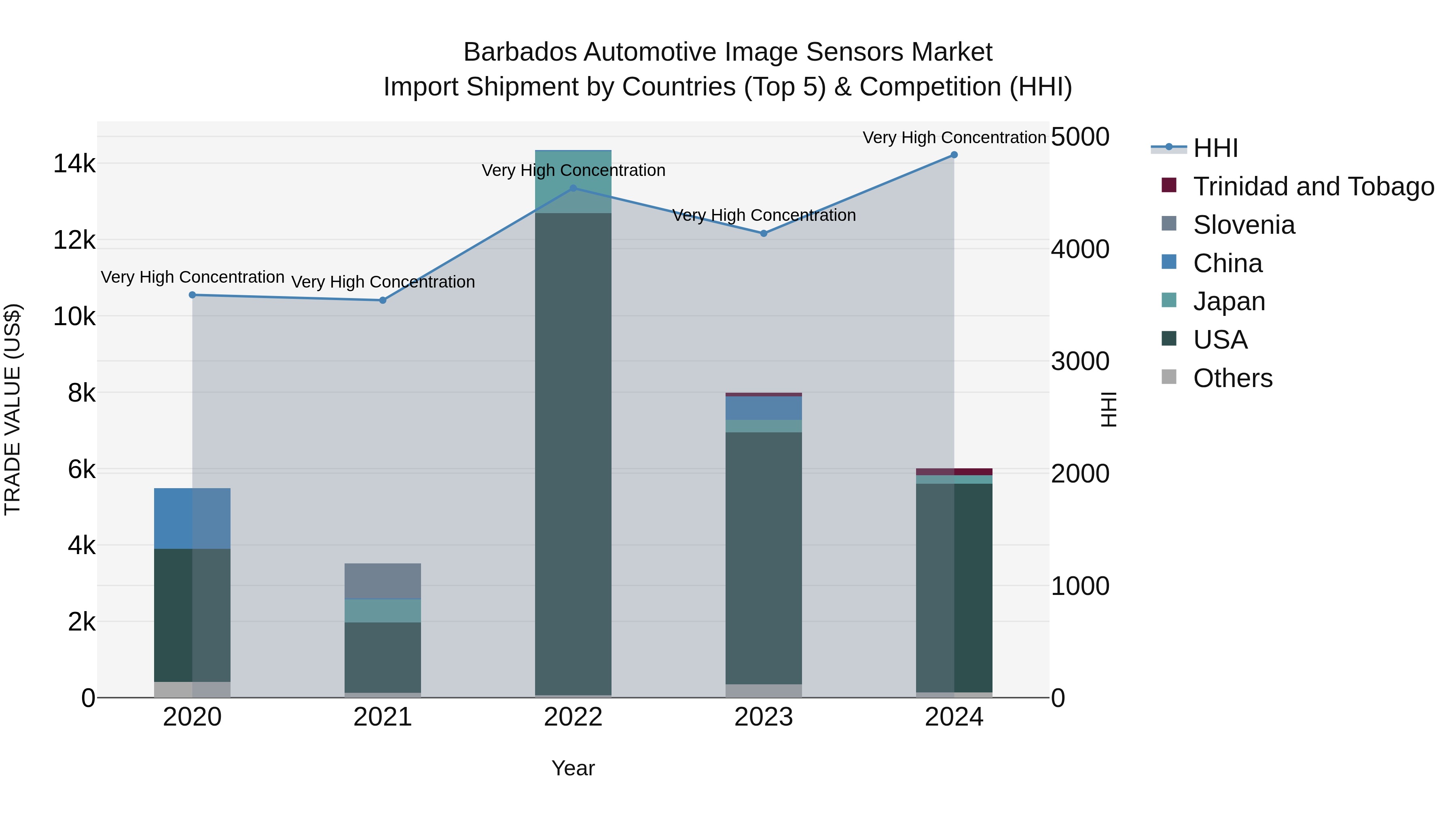
Task: Select the 2023 HHI data point
Action: [x=764, y=233]
